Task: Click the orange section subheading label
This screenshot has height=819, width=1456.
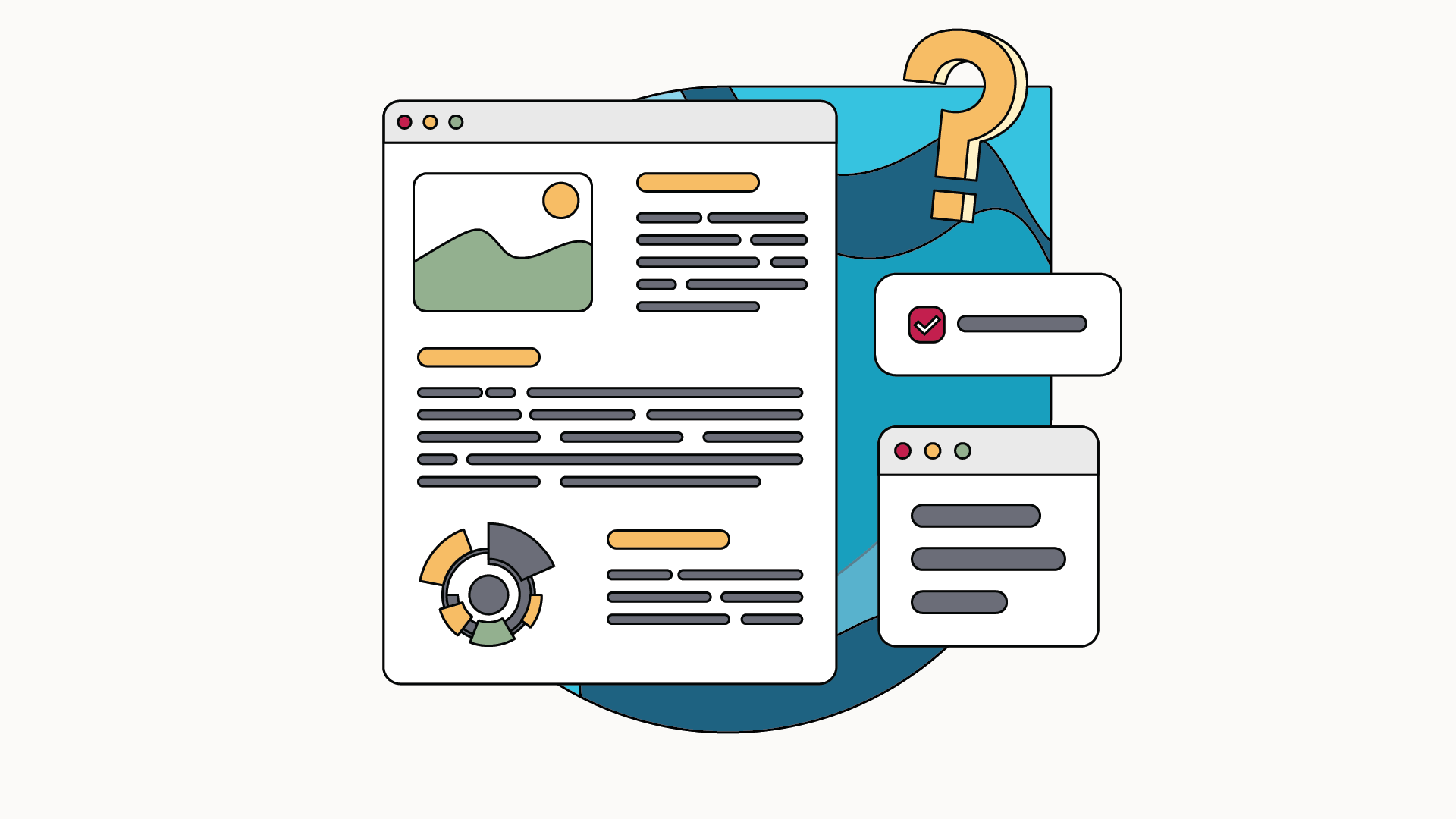Action: [478, 357]
